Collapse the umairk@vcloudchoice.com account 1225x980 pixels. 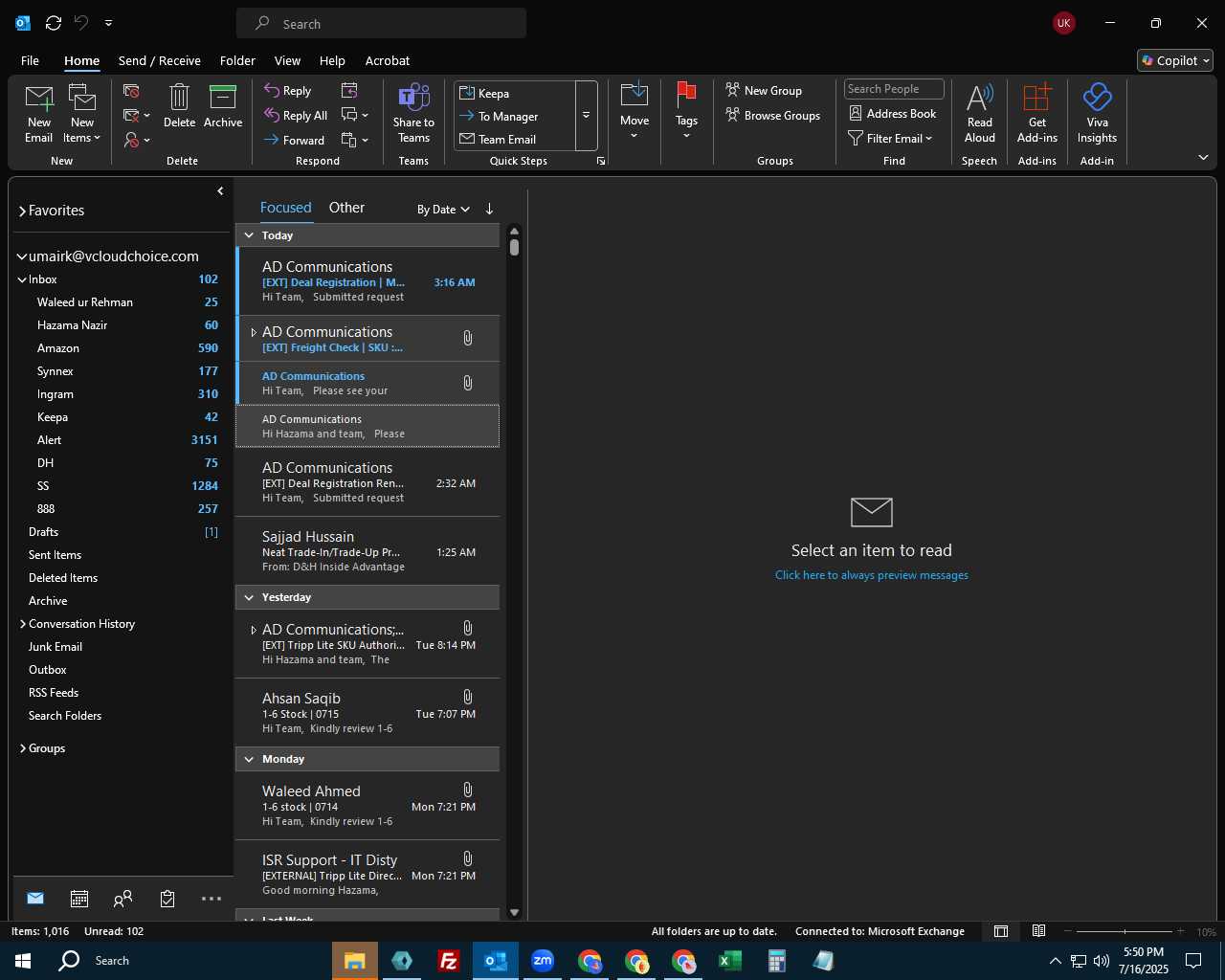[22, 256]
